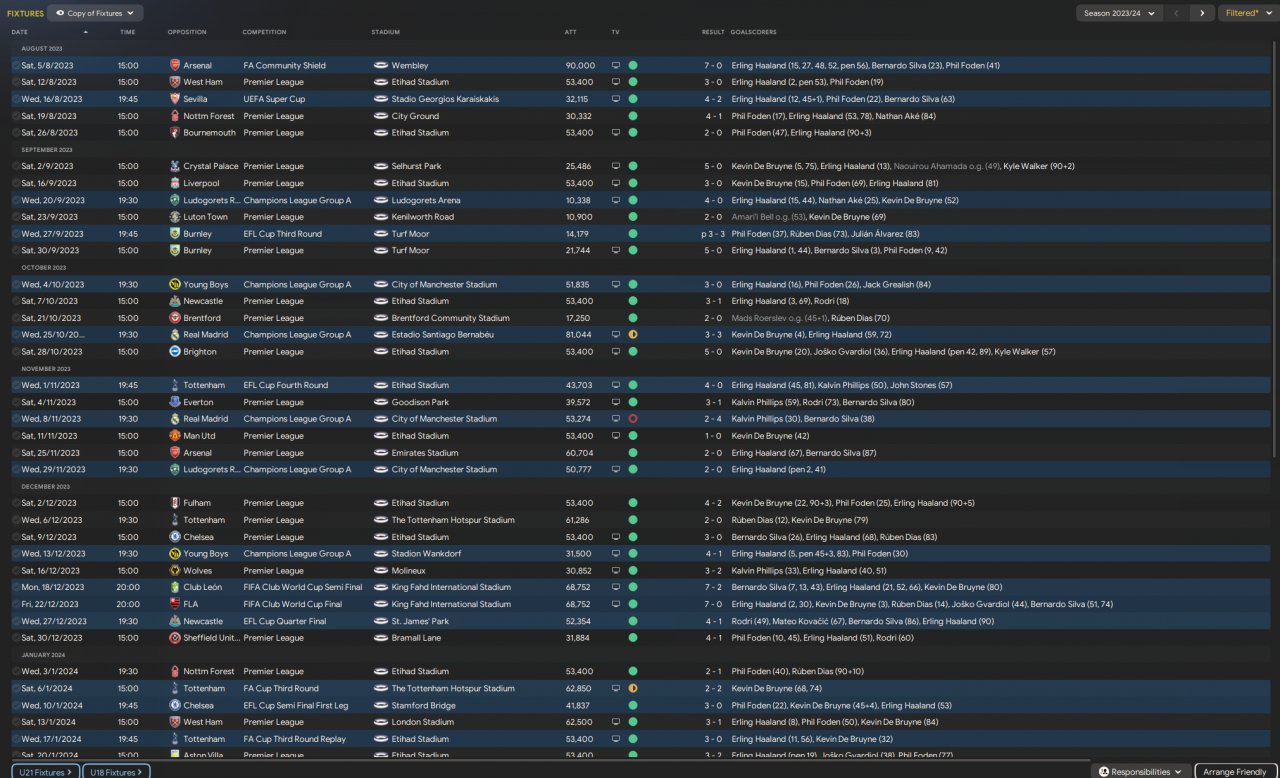The height and width of the screenshot is (778, 1280).
Task: Tick the selector circle for Wed, 4/10/2023
Action: [16, 284]
